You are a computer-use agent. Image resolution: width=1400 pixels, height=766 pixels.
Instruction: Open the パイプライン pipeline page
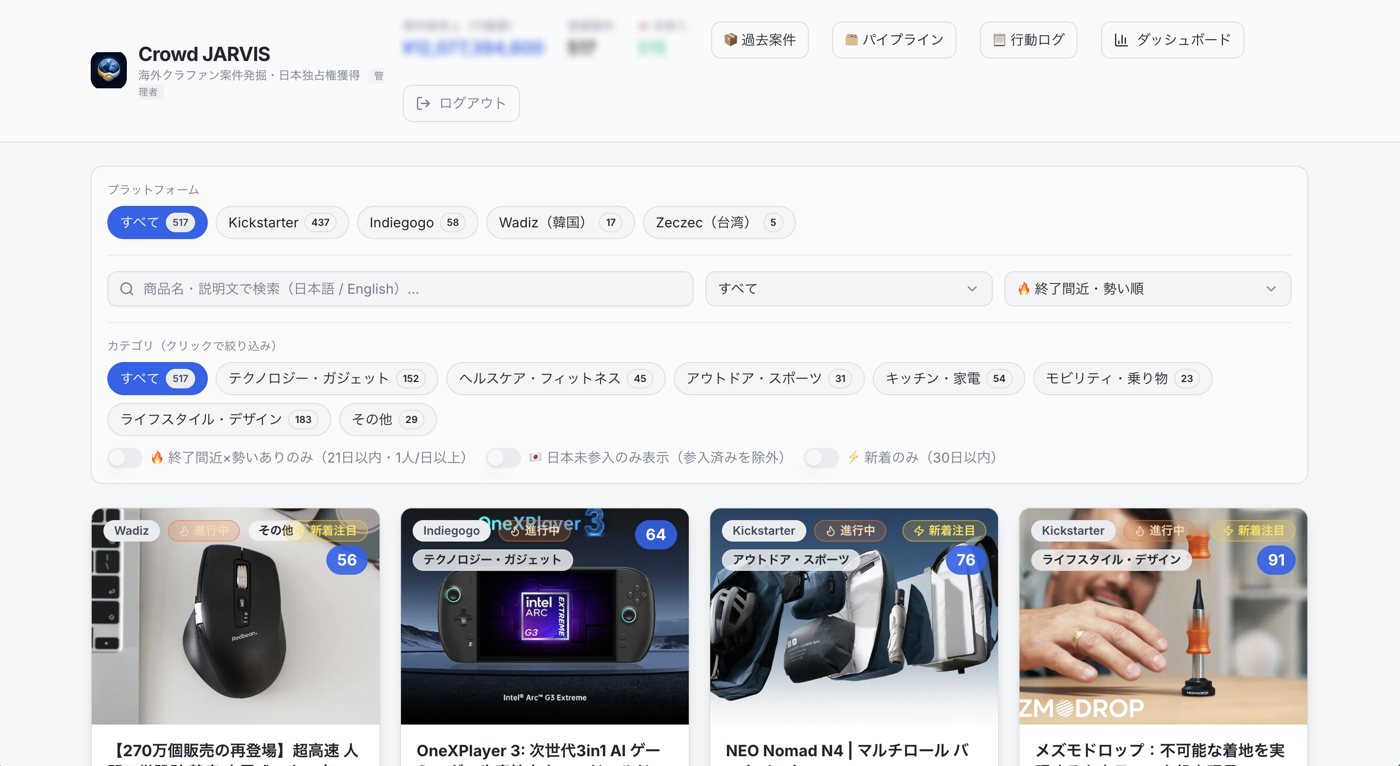[894, 40]
